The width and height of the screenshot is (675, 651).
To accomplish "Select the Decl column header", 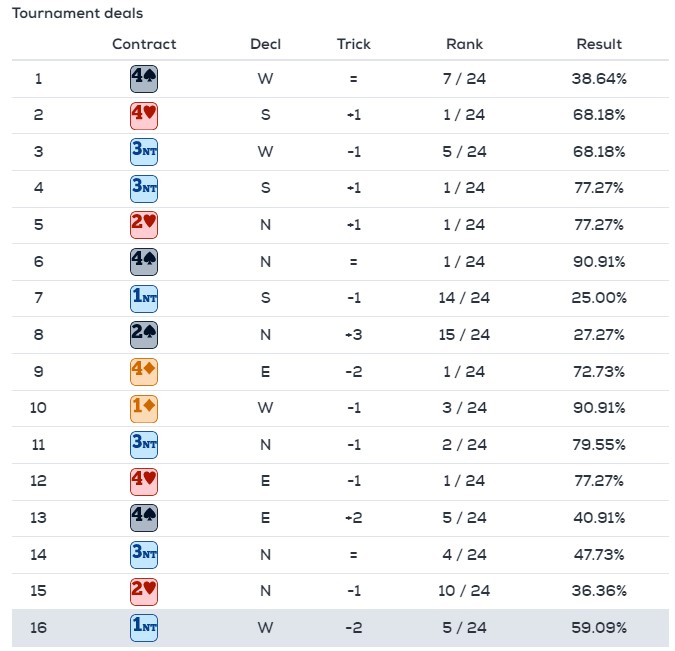I will click(x=266, y=44).
